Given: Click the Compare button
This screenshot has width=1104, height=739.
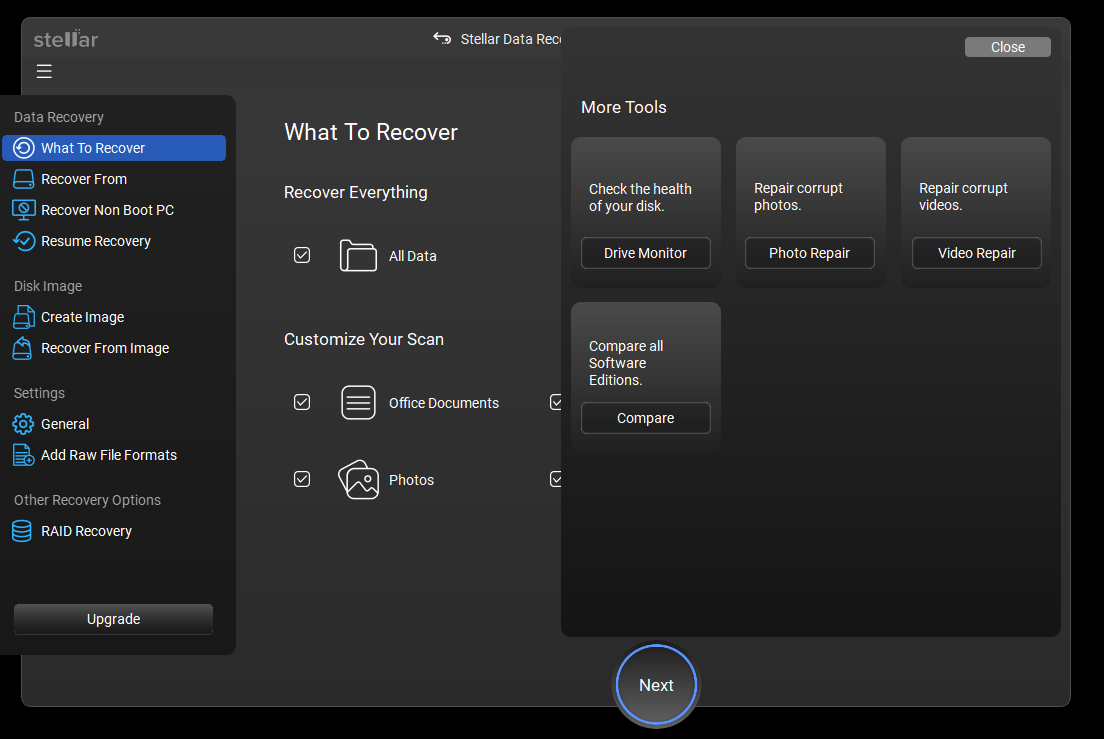Looking at the screenshot, I should pos(646,418).
